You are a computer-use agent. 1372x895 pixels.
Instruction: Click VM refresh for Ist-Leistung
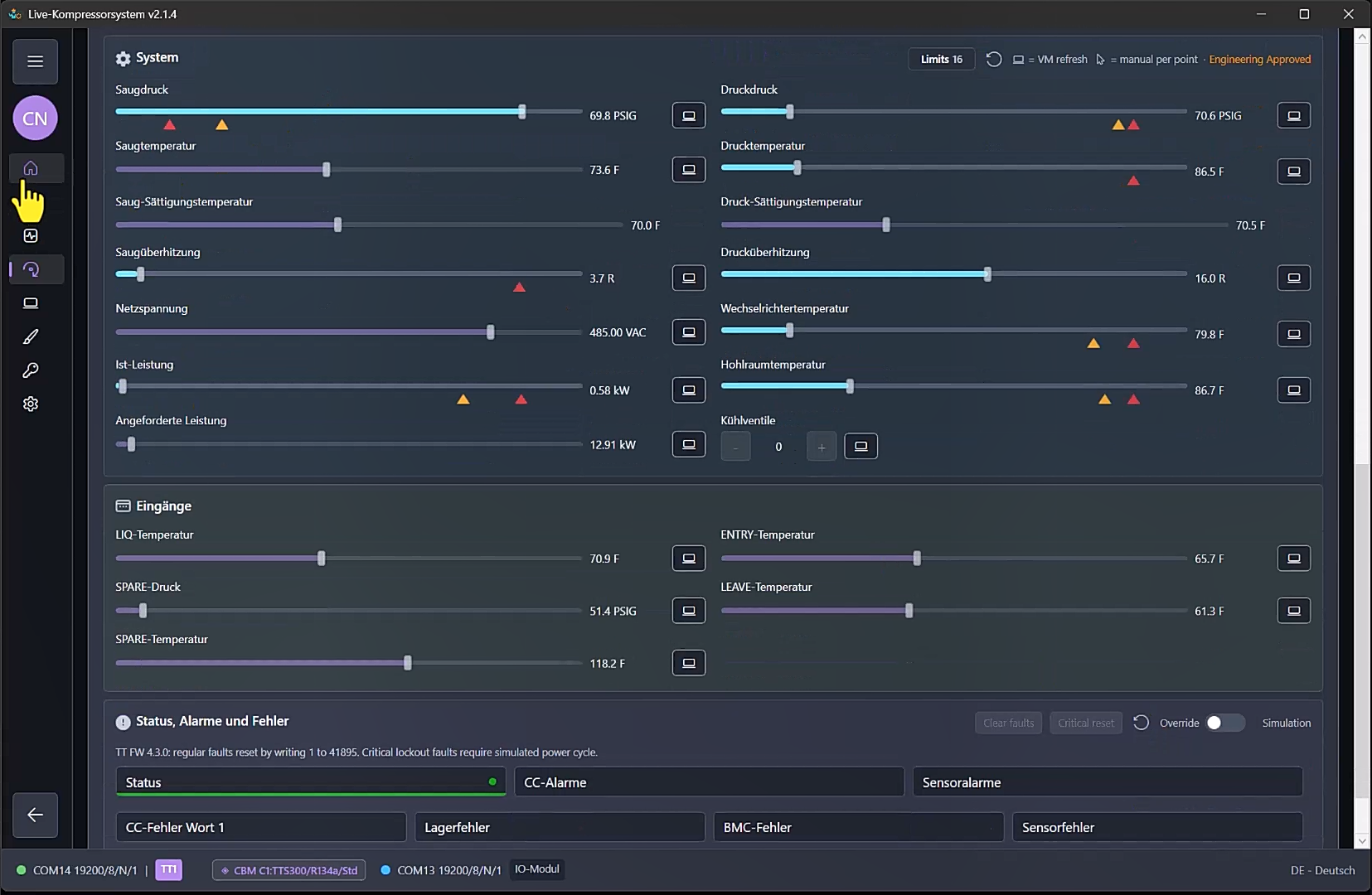pyautogui.click(x=689, y=389)
